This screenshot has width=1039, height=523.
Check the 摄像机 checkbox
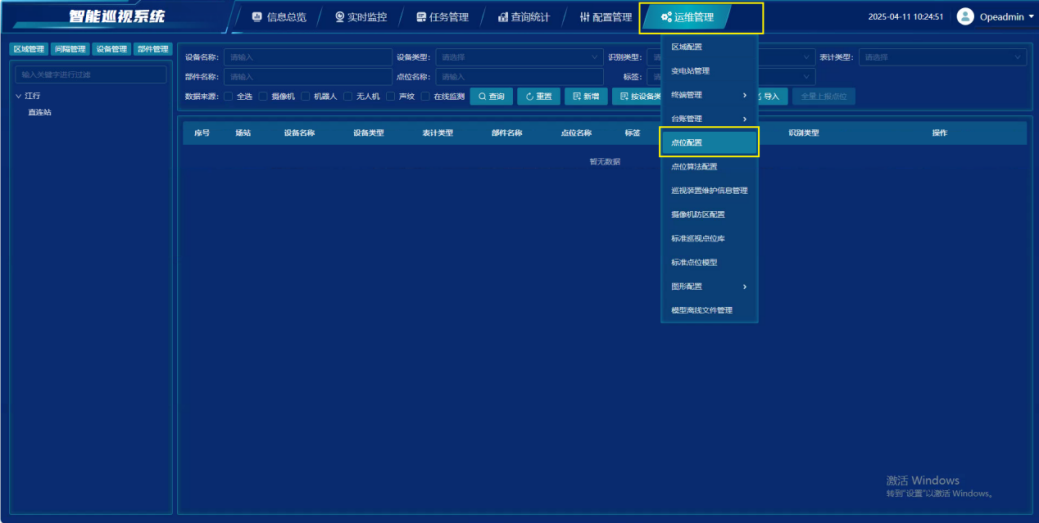click(x=263, y=96)
